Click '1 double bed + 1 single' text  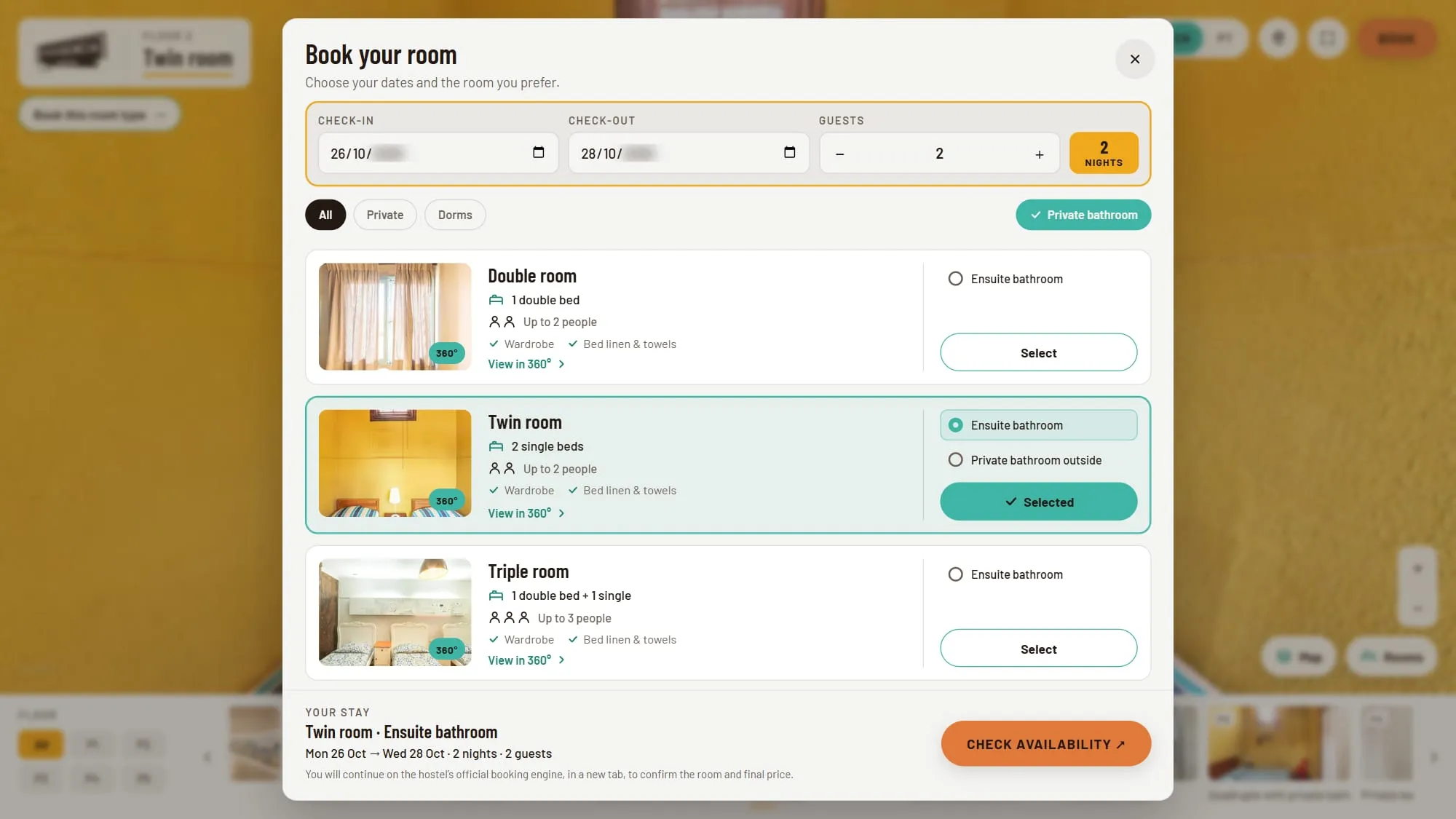(x=571, y=596)
